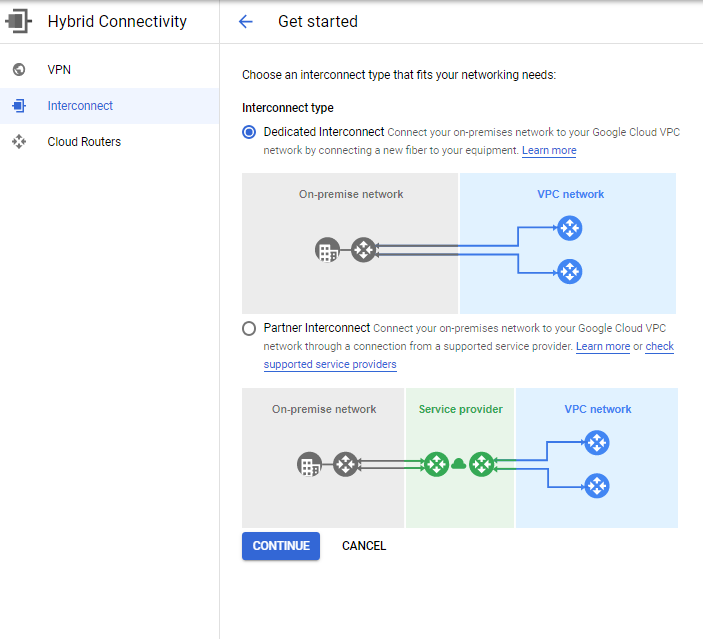Click the on-premise building icon in Dedicated diagram
Viewport: 703px width, 639px height.
click(327, 250)
